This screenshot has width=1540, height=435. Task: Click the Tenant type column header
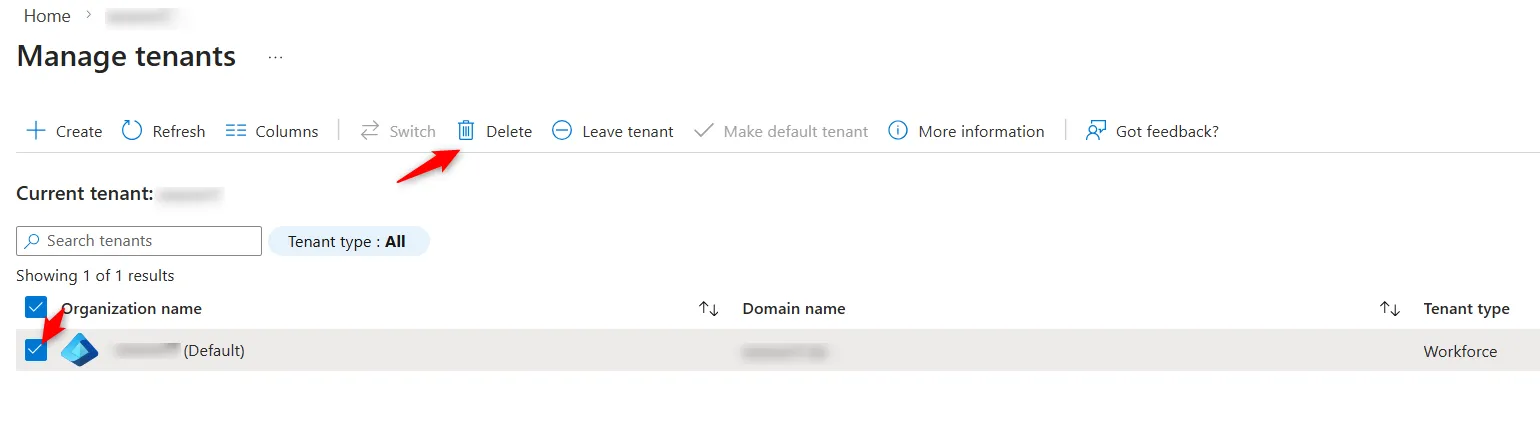tap(1466, 309)
